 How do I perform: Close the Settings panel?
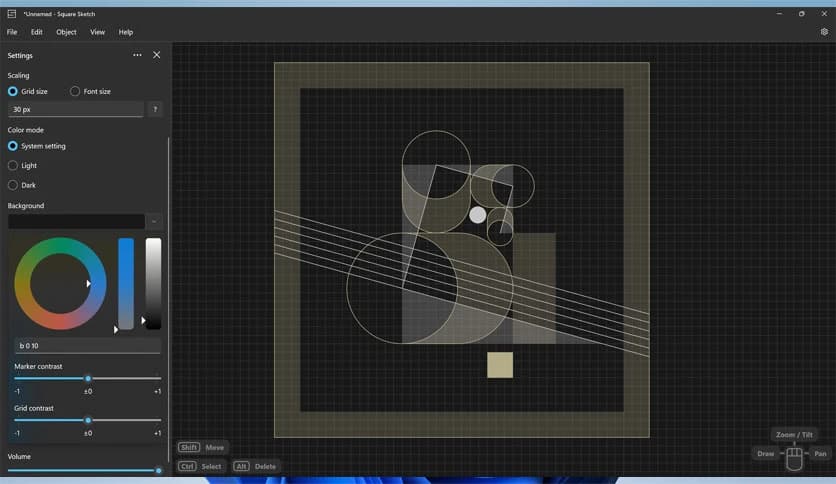(156, 55)
